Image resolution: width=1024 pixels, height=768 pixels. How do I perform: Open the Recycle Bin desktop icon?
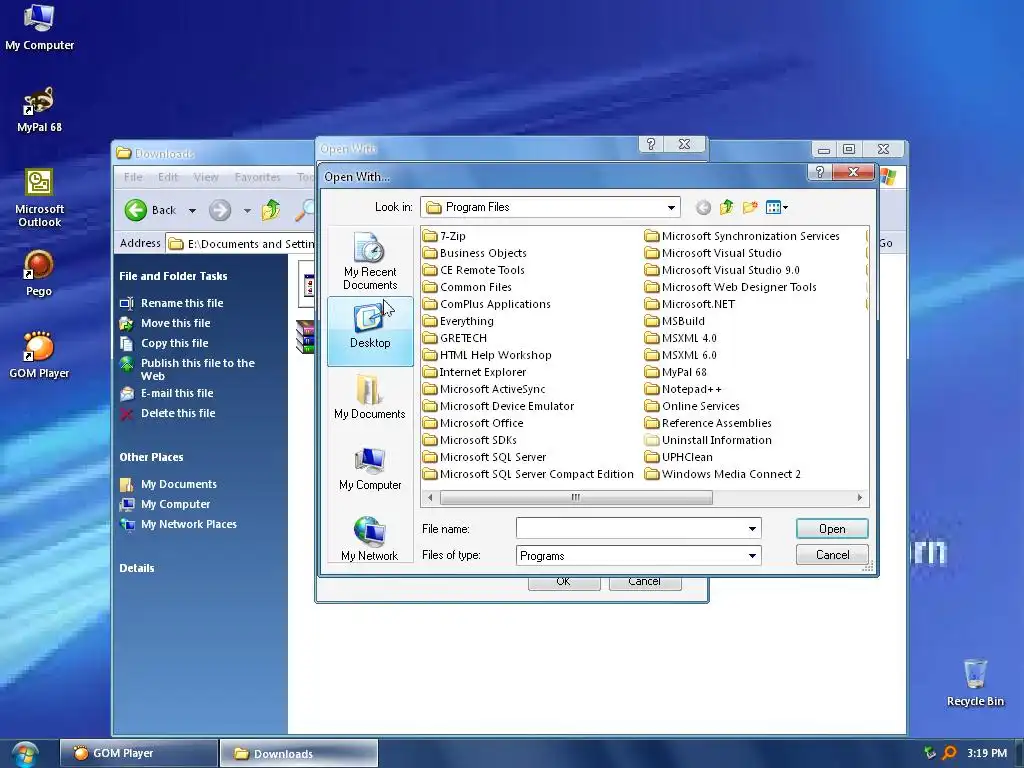(x=975, y=682)
